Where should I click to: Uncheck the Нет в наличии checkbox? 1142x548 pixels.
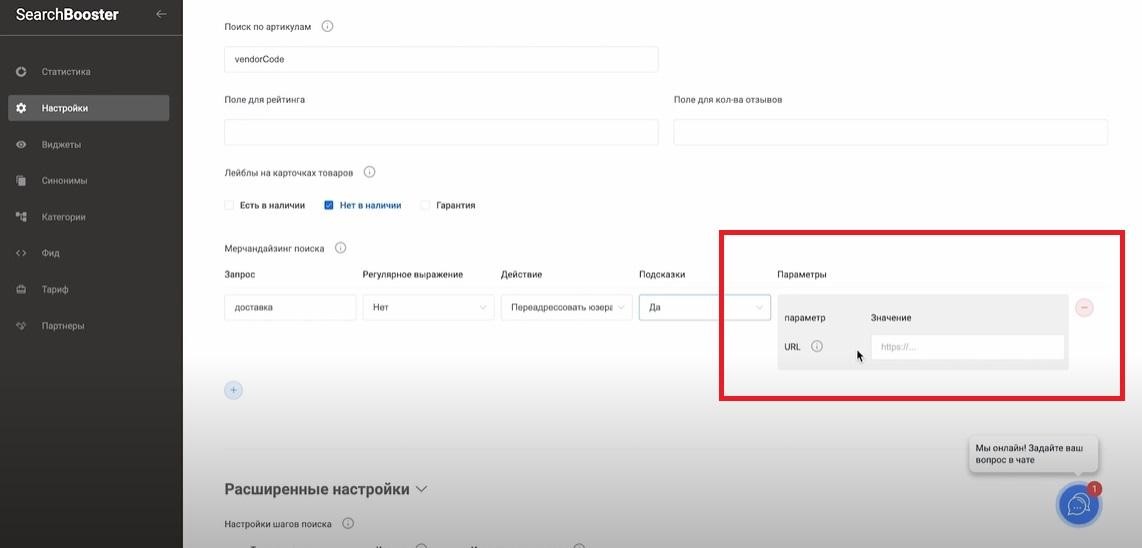tap(329, 205)
